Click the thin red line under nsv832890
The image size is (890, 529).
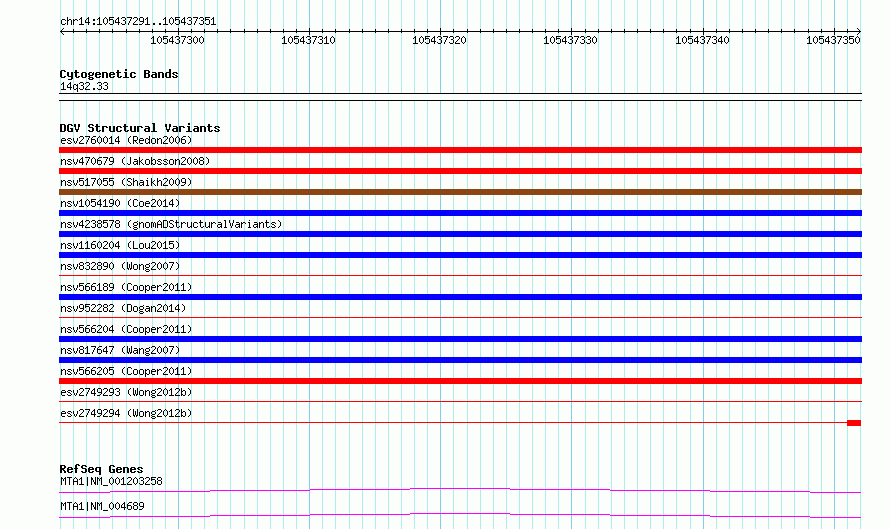click(460, 276)
